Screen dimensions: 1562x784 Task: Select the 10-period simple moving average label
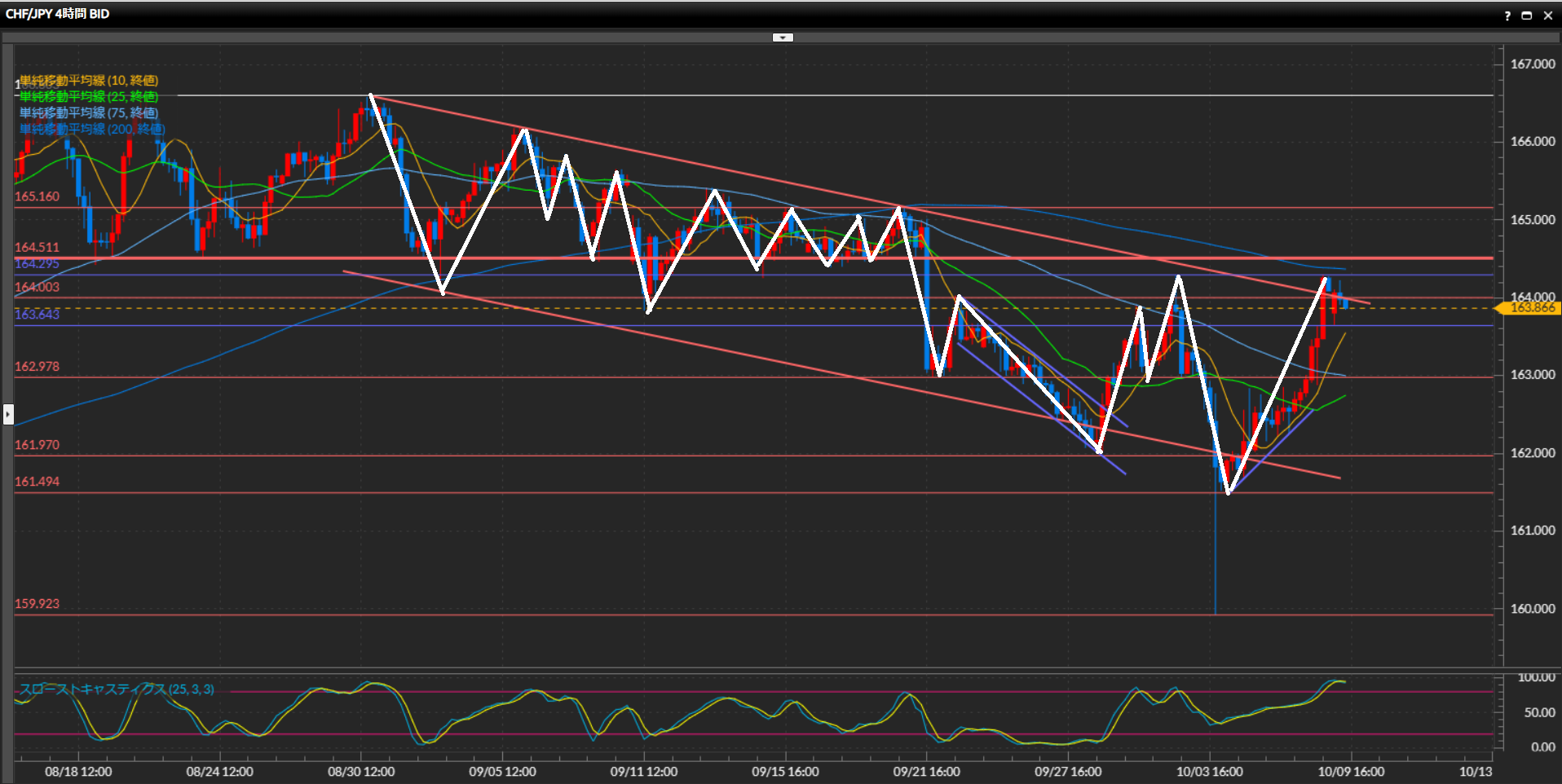tap(89, 81)
